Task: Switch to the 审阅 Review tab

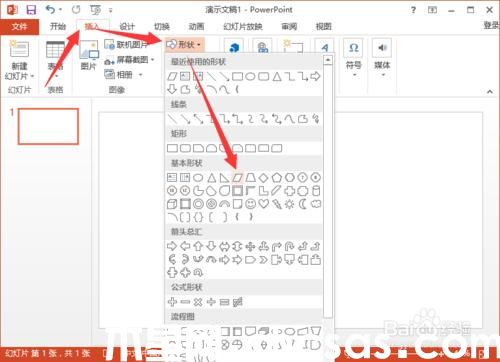Action: [x=289, y=26]
